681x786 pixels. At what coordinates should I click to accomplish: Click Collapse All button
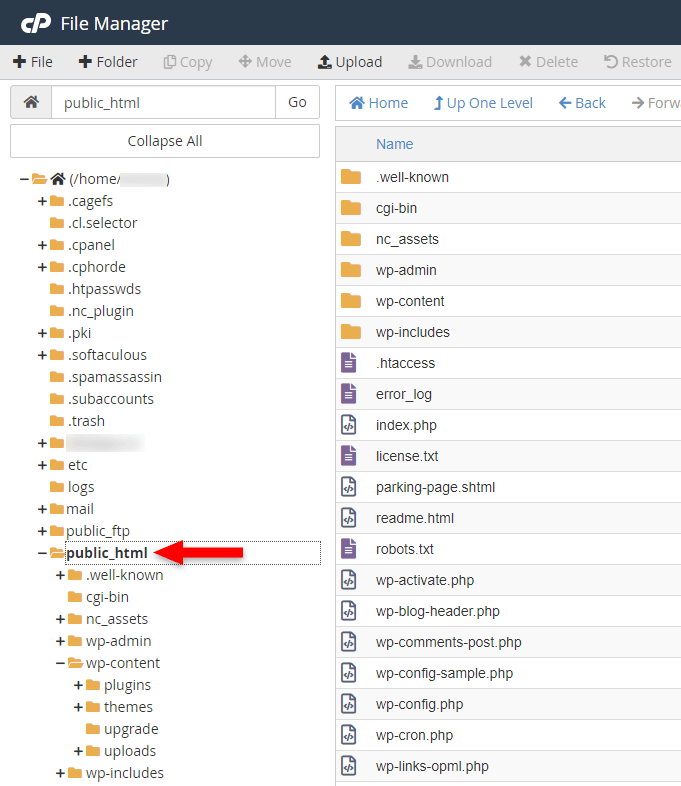[165, 141]
